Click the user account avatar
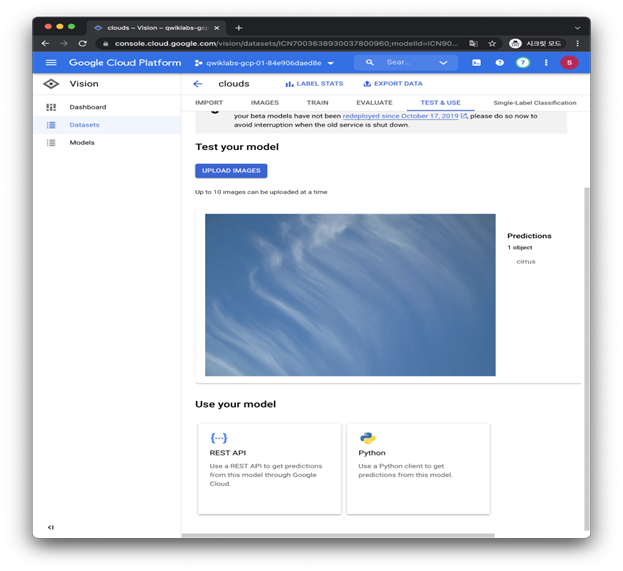The width and height of the screenshot is (623, 571). pos(569,63)
